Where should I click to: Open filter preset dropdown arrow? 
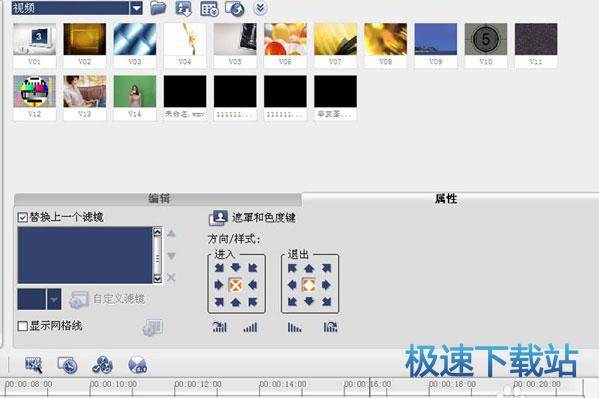54,299
